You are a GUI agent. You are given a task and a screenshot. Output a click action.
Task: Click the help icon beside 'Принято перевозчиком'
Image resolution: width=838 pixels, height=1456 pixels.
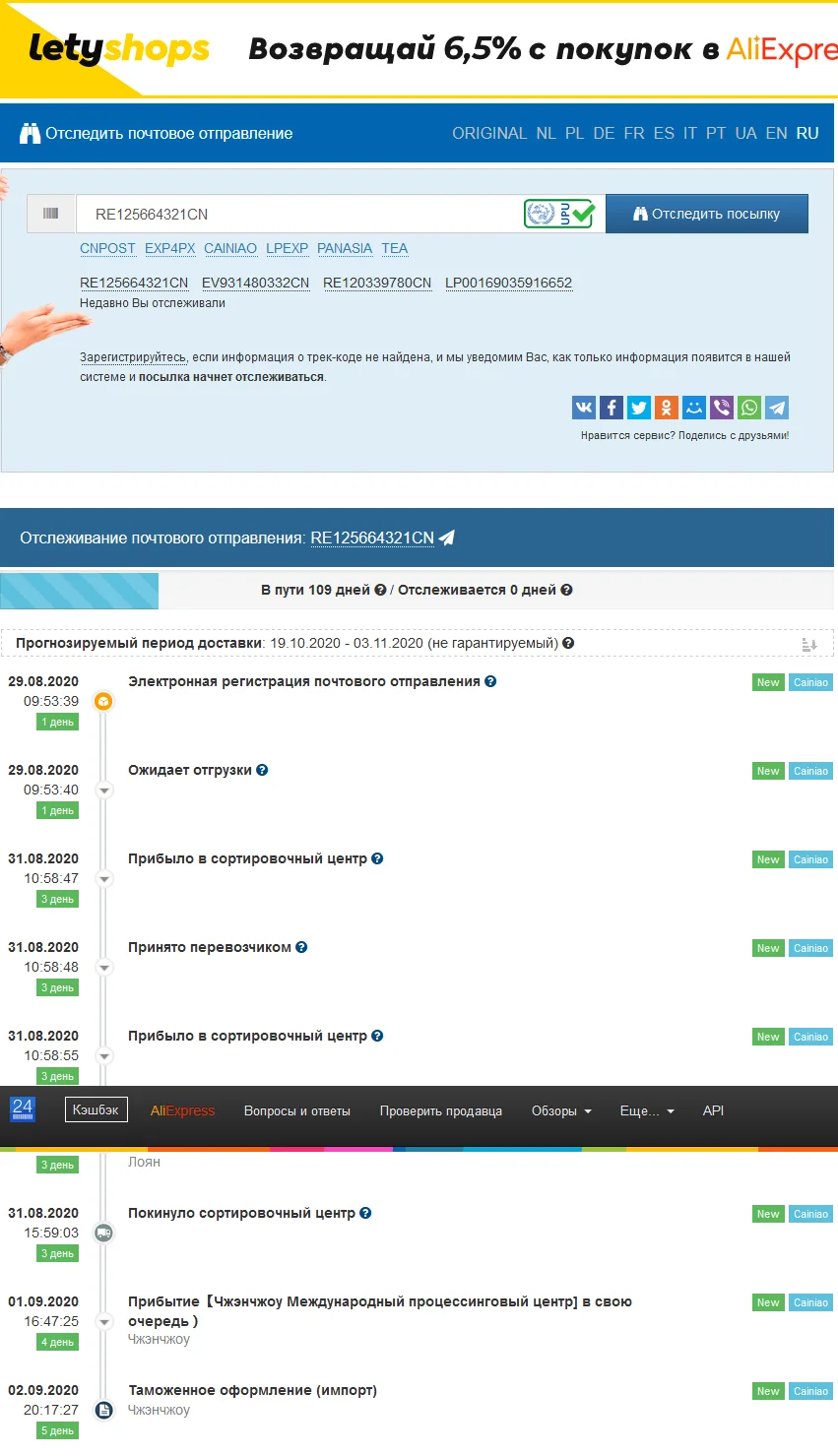click(301, 947)
